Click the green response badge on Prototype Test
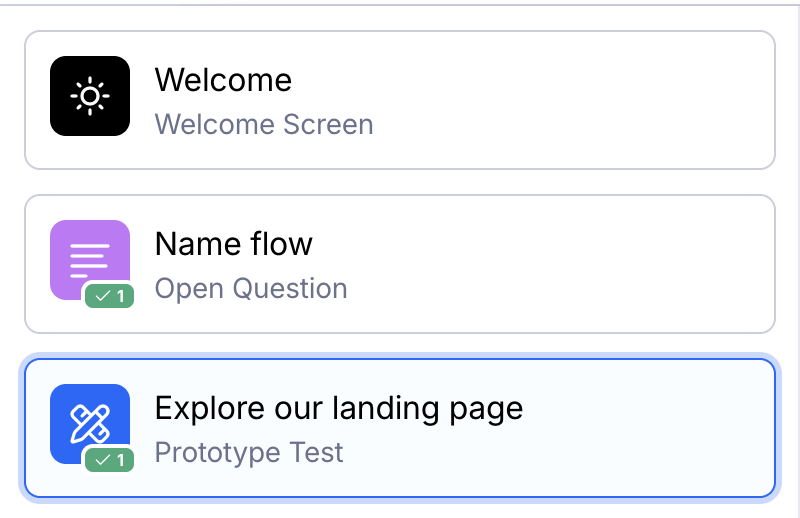 pos(109,460)
